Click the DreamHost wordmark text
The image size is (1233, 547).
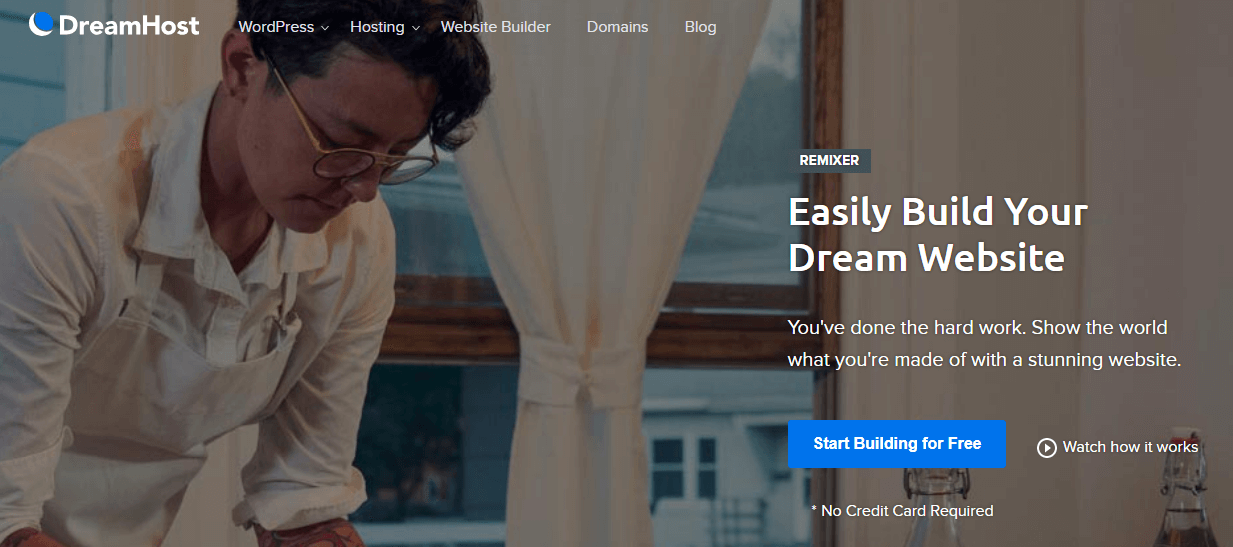tap(129, 26)
